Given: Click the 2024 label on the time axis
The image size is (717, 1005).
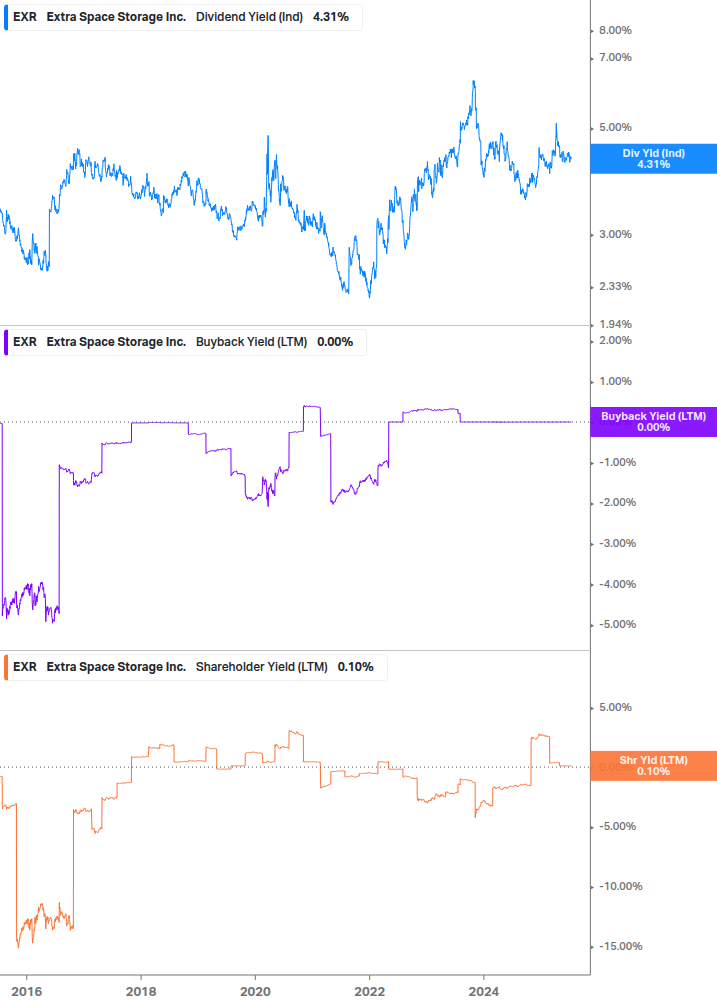Looking at the screenshot, I should (x=484, y=992).
